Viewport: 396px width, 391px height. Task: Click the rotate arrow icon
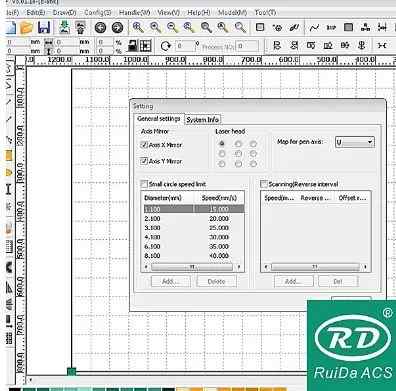click(165, 46)
